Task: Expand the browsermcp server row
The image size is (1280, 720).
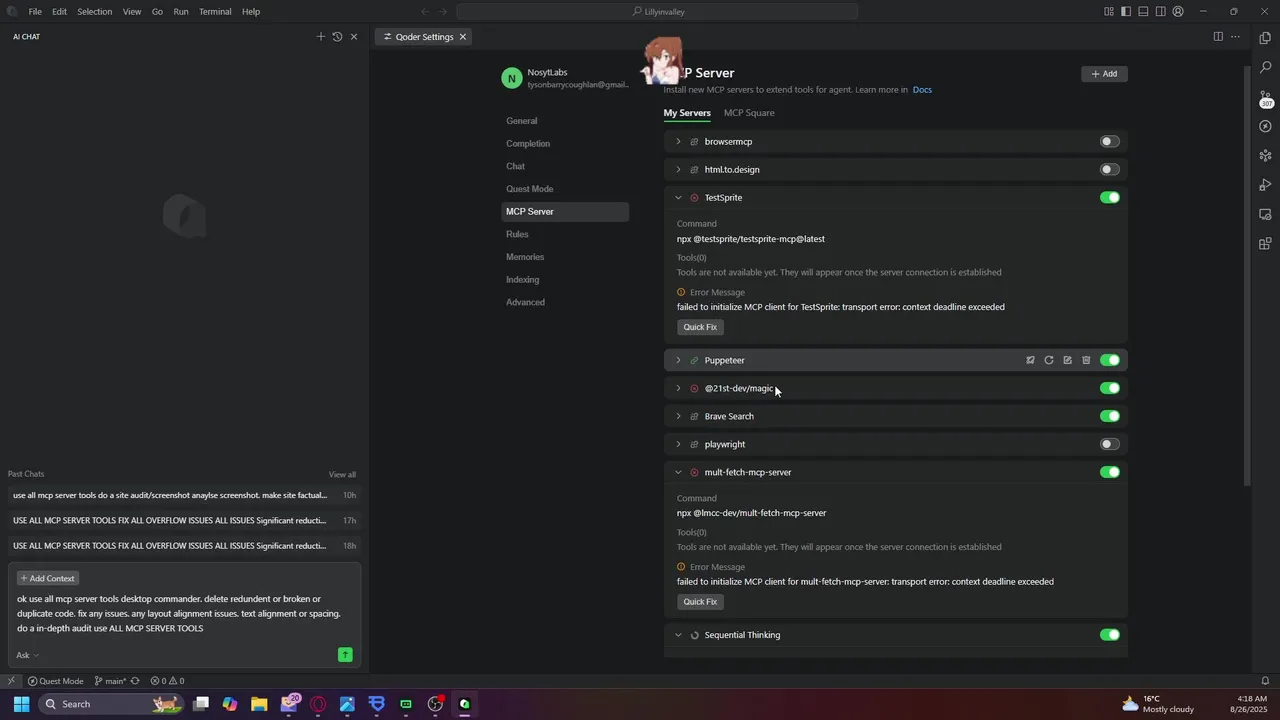Action: pyautogui.click(x=678, y=142)
